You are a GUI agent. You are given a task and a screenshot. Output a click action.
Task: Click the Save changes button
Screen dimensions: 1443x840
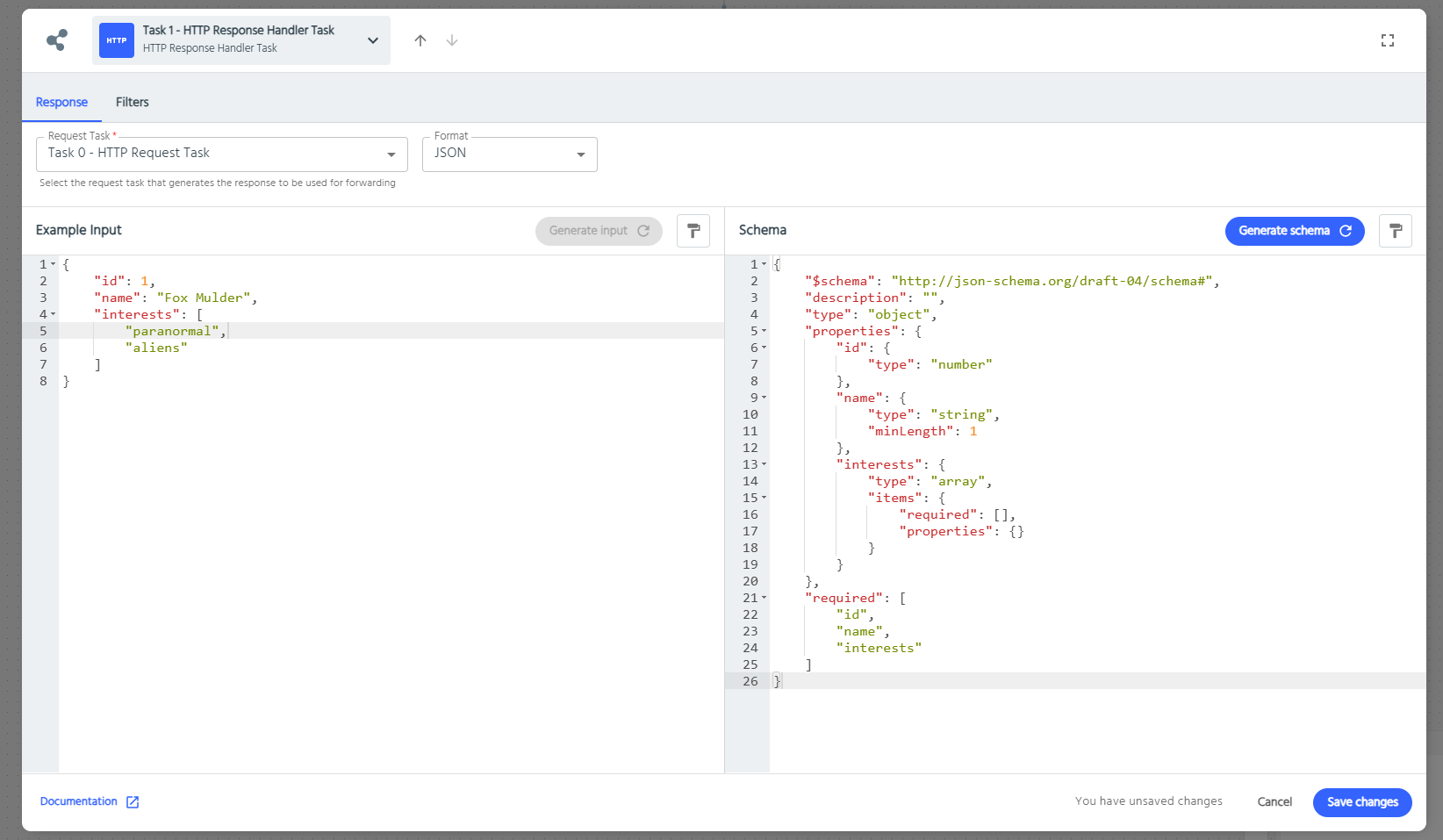(1362, 802)
